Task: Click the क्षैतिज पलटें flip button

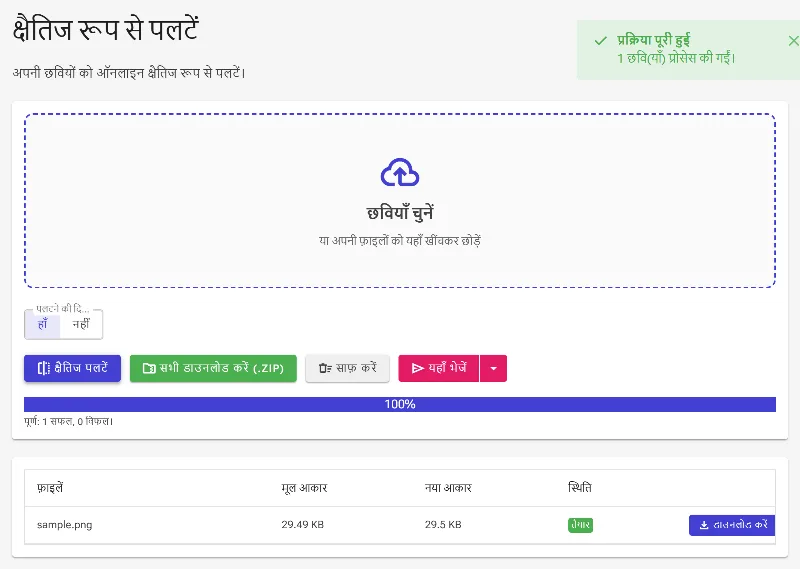Action: 72,368
